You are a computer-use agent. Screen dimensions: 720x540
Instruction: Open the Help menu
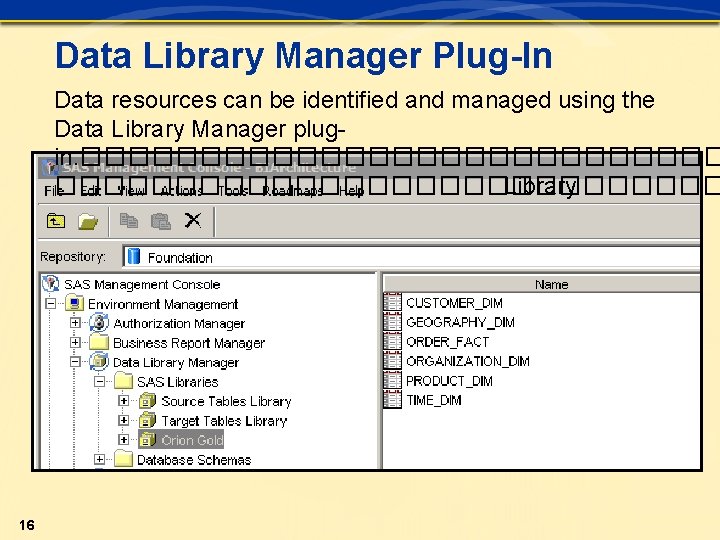pyautogui.click(x=351, y=190)
